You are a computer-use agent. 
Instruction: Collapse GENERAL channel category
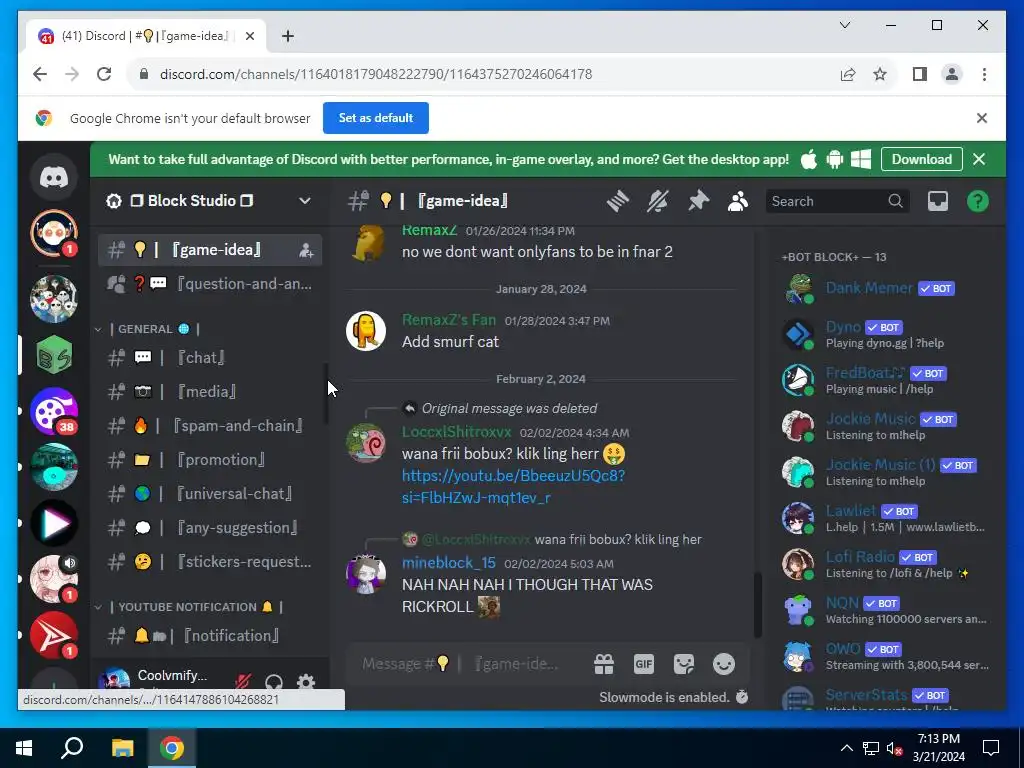click(x=98, y=329)
